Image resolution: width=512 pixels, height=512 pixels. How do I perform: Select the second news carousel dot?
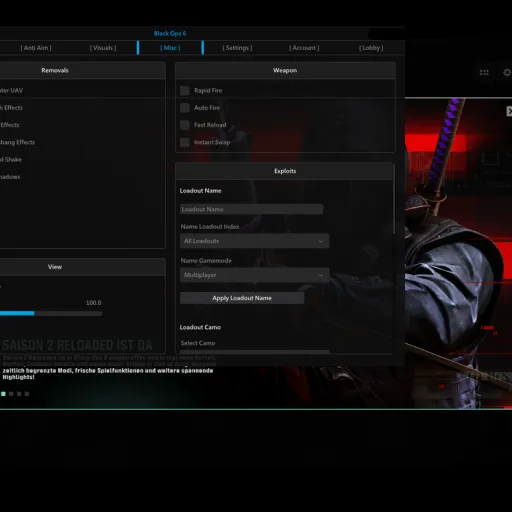pos(11,394)
